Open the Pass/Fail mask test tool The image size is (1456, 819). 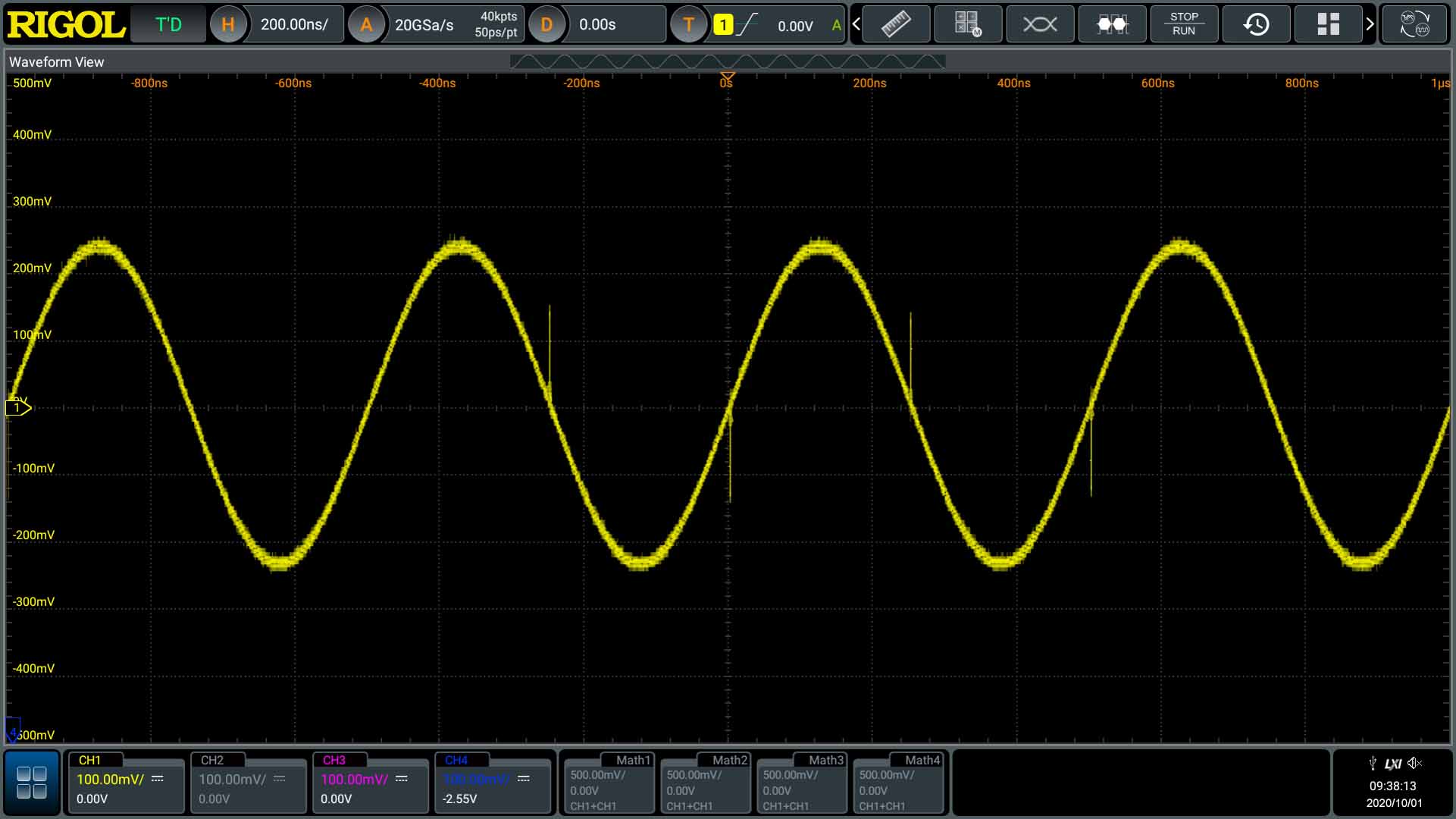coord(1111,24)
